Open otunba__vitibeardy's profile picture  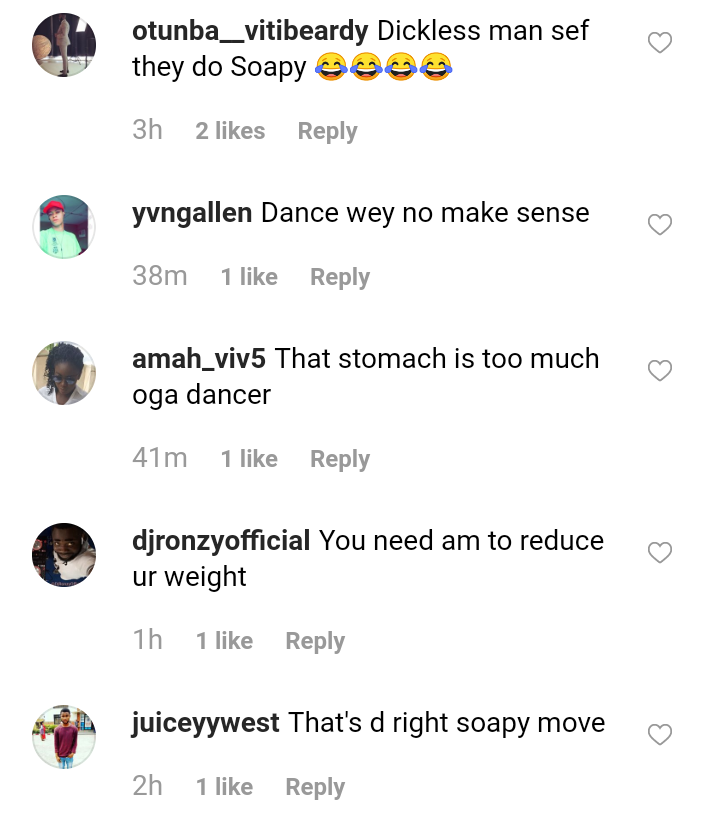(64, 45)
